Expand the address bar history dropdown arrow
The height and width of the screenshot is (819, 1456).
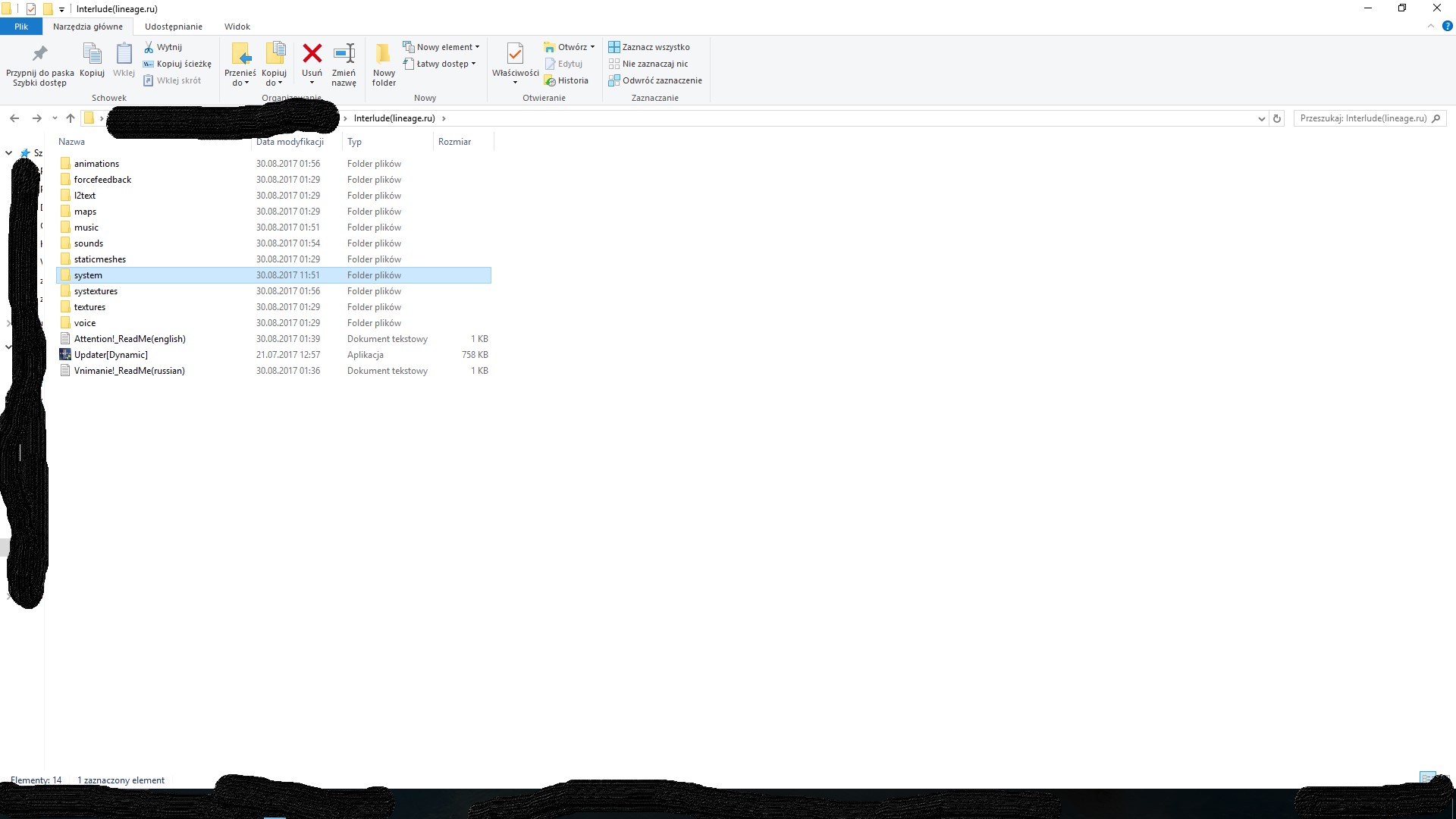(1261, 118)
